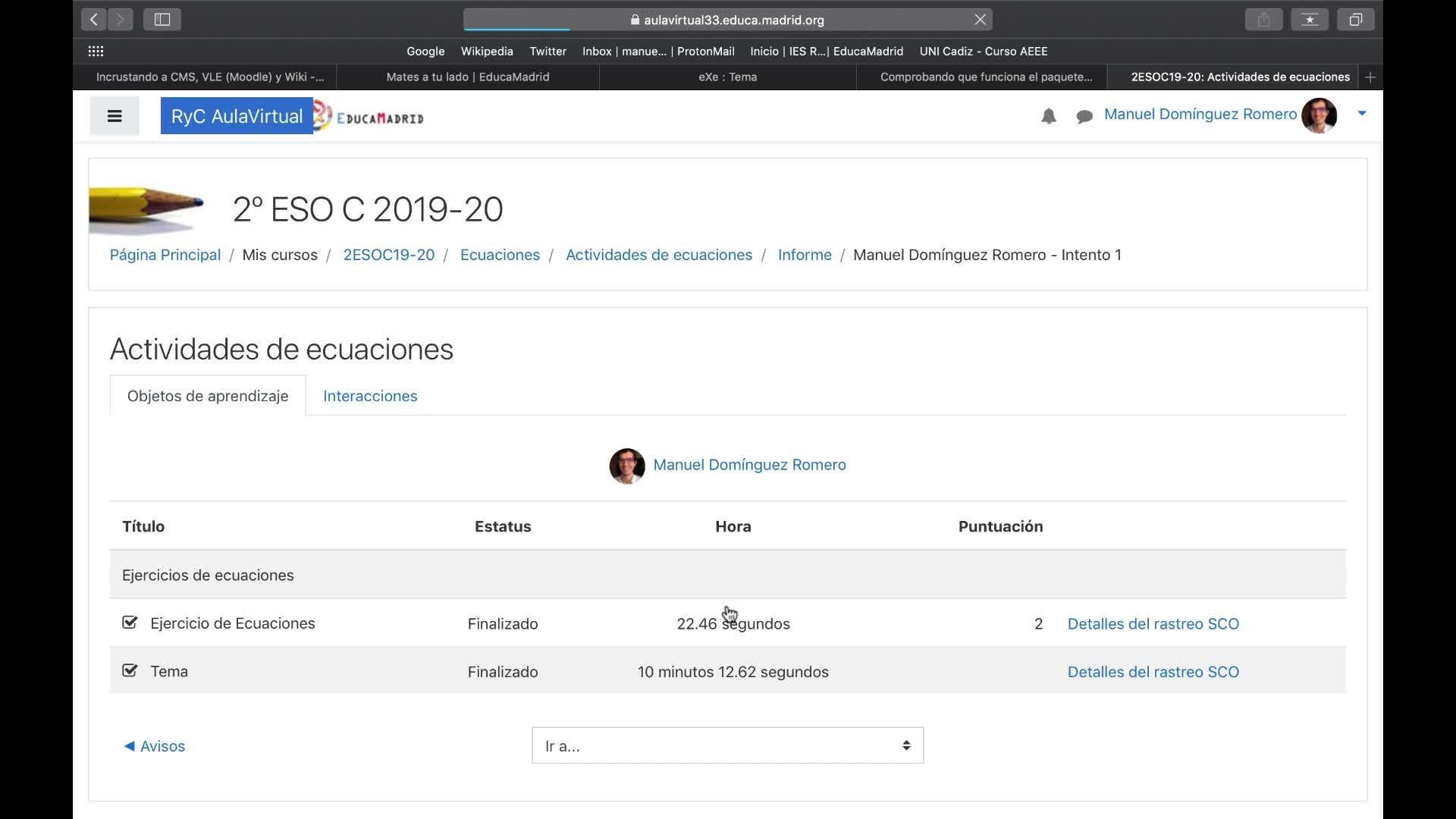
Task: Show Safari tab overview icon
Action: click(x=1355, y=20)
